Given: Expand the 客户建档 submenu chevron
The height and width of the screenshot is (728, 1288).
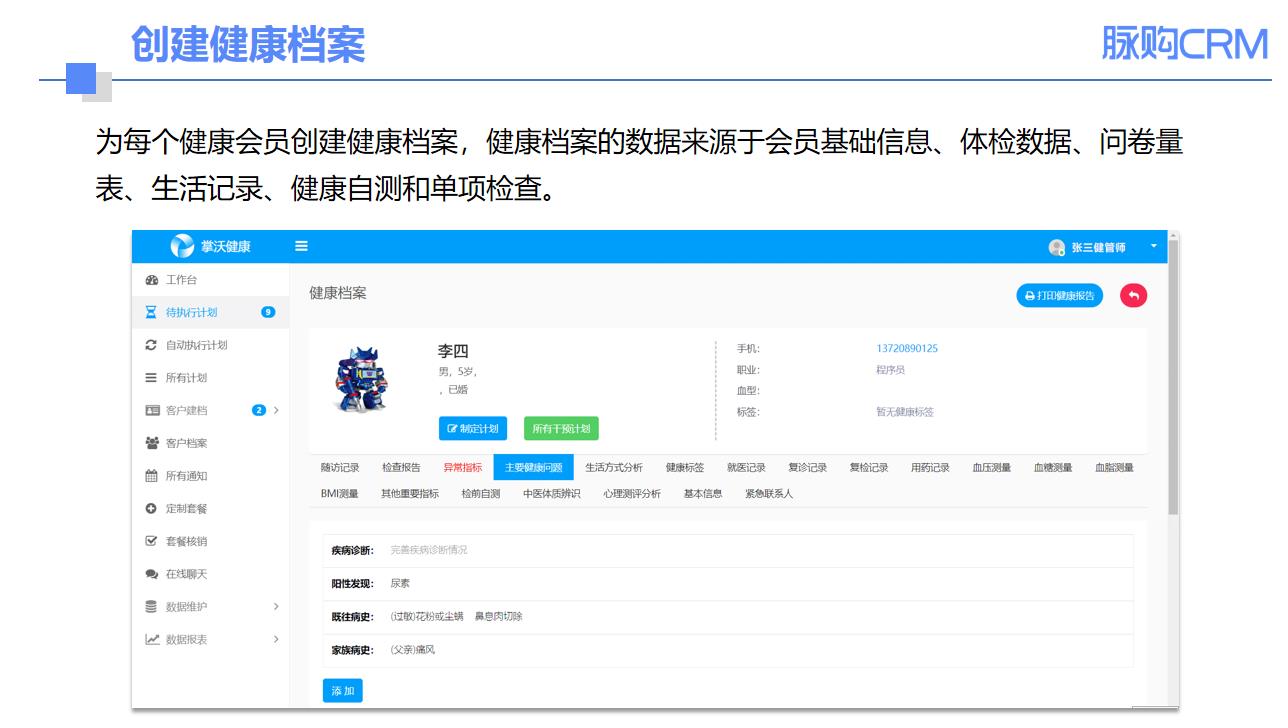Looking at the screenshot, I should [276, 410].
